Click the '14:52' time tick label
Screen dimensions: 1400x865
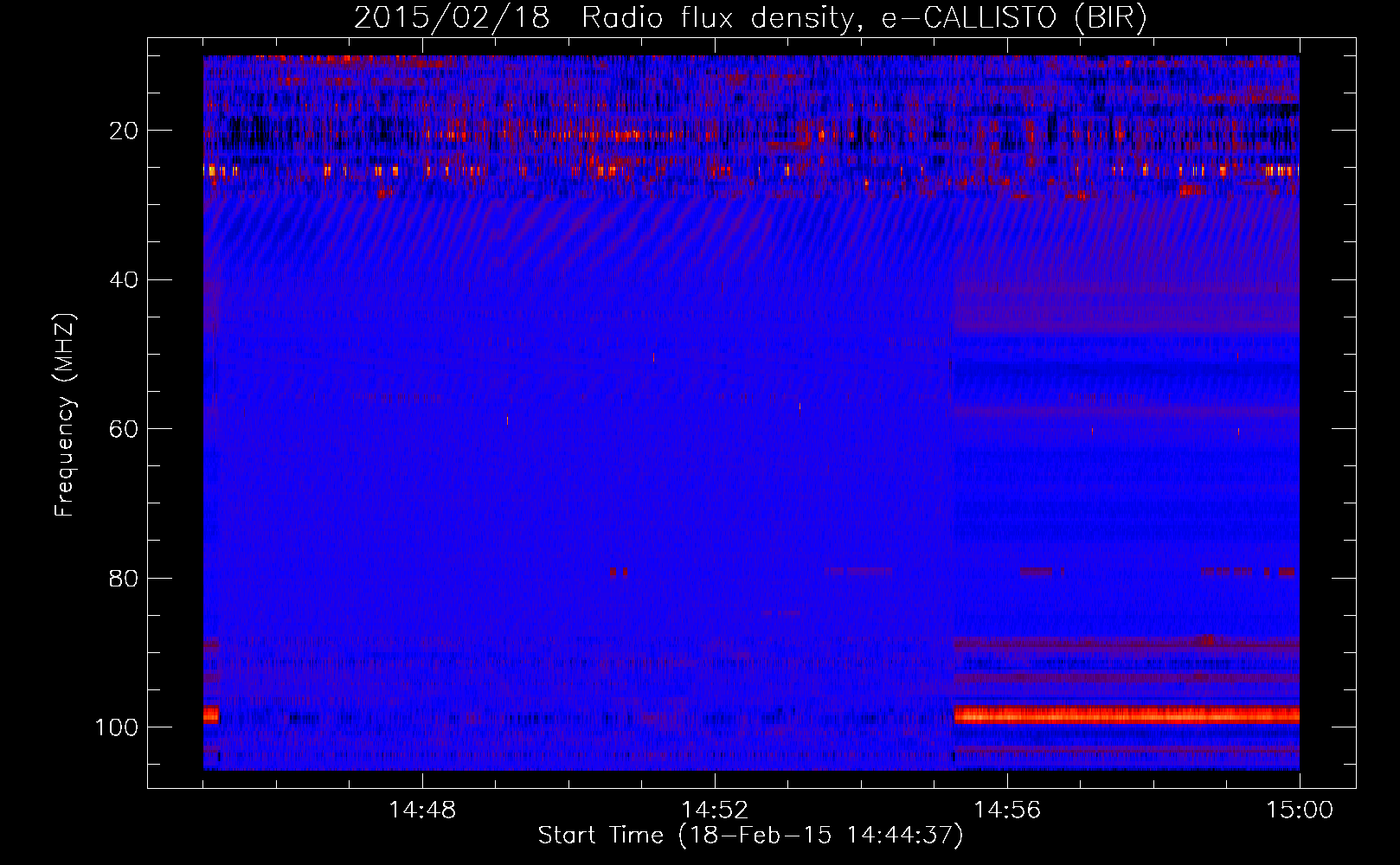pos(715,811)
